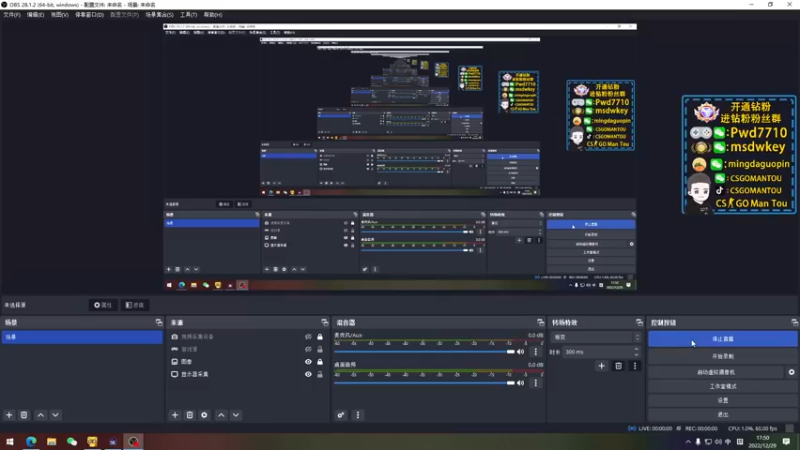
Task: Open 帮助(H) Help menu
Action: 213,15
